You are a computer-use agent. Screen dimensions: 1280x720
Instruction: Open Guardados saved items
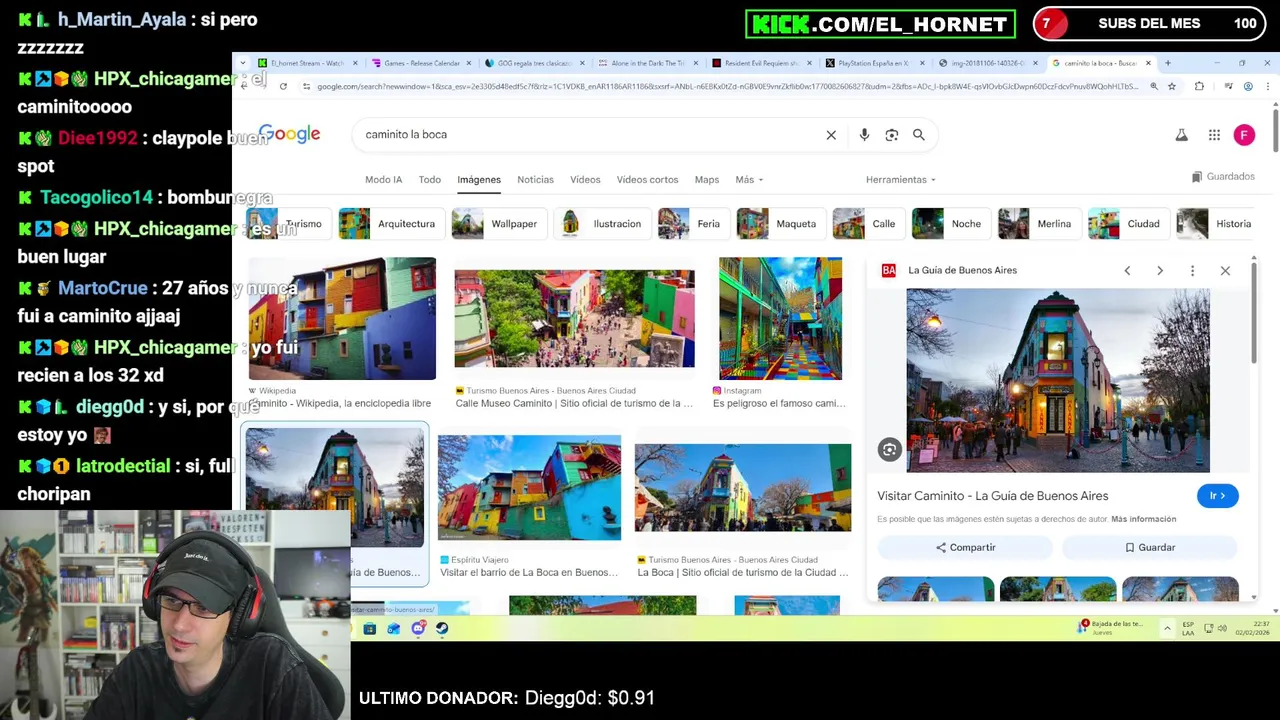click(x=1223, y=177)
